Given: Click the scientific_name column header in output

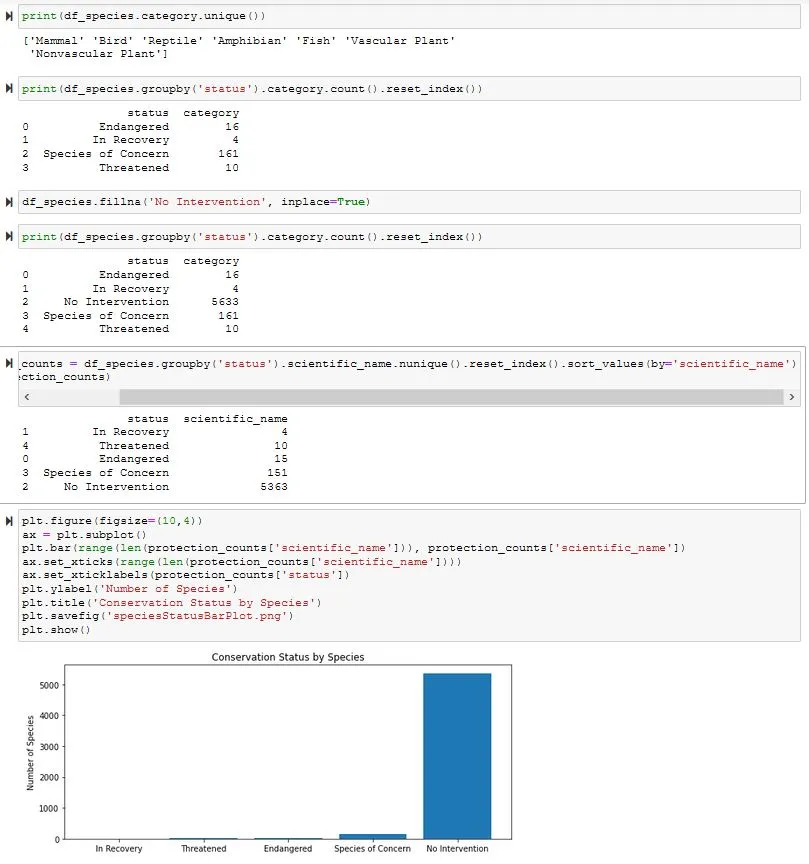Looking at the screenshot, I should 235,419.
